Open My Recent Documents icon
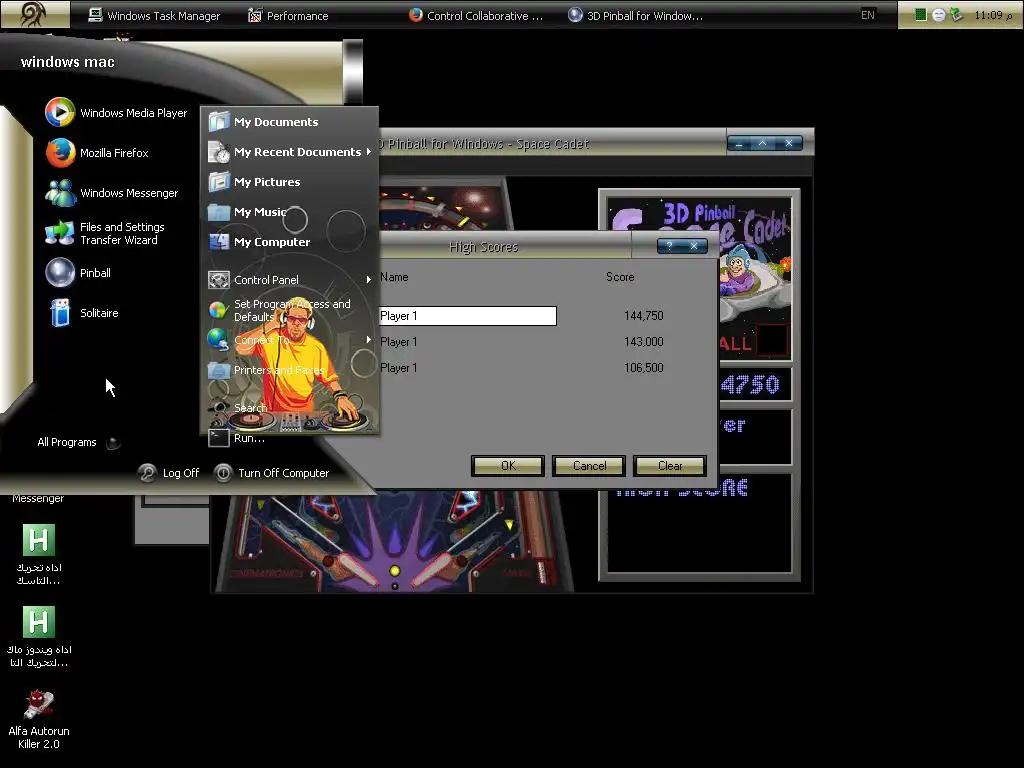This screenshot has width=1024, height=768. tap(219, 152)
